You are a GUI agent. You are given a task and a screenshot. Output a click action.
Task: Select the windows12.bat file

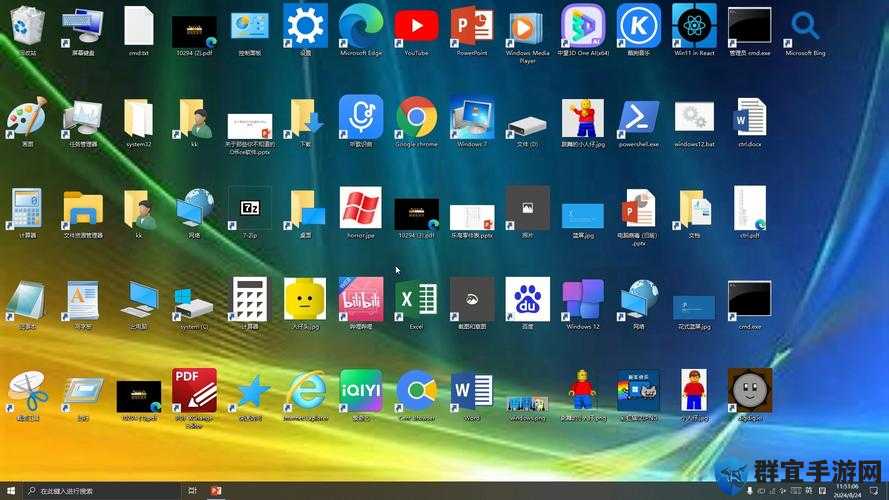[694, 117]
